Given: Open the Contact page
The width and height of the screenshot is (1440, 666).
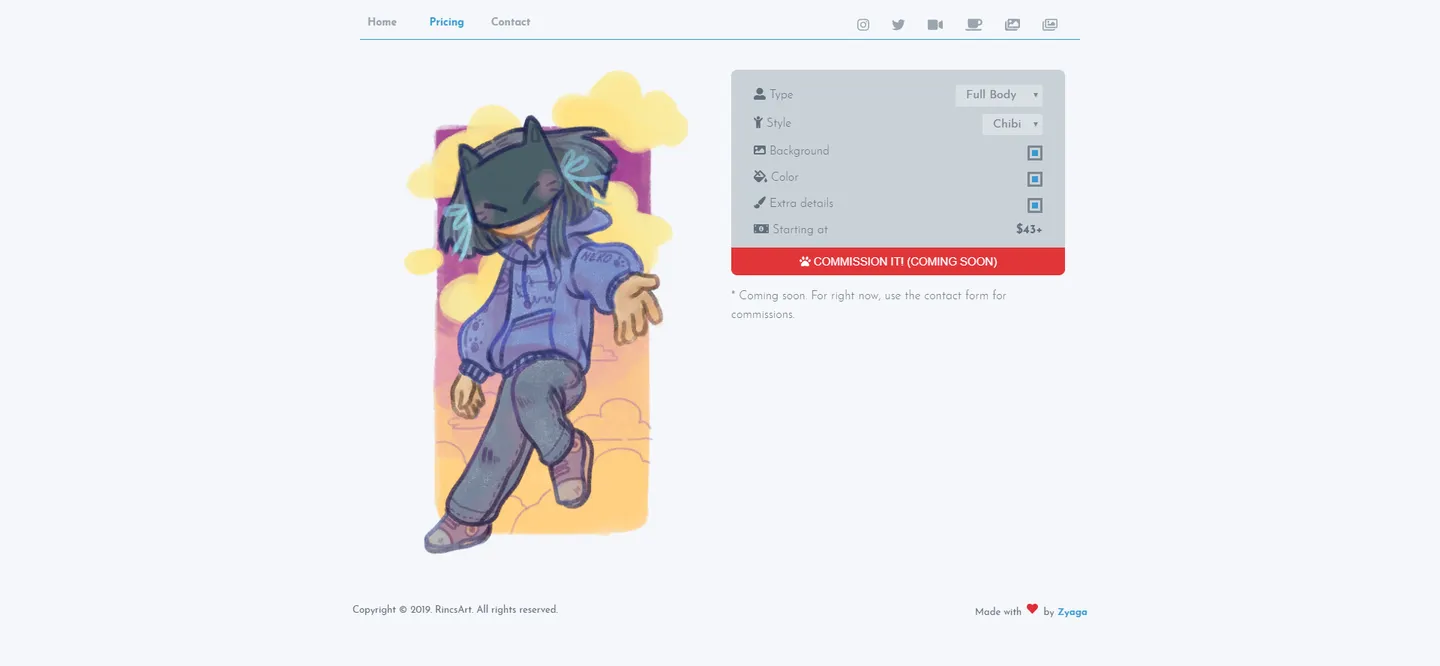Looking at the screenshot, I should [510, 22].
